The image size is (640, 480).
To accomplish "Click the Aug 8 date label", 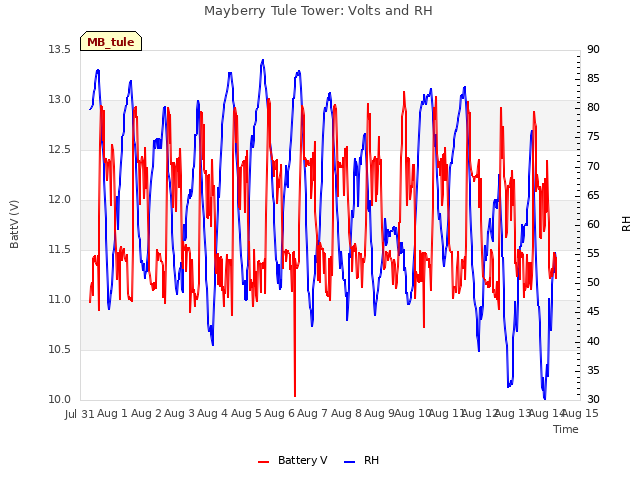I will click(x=346, y=413).
